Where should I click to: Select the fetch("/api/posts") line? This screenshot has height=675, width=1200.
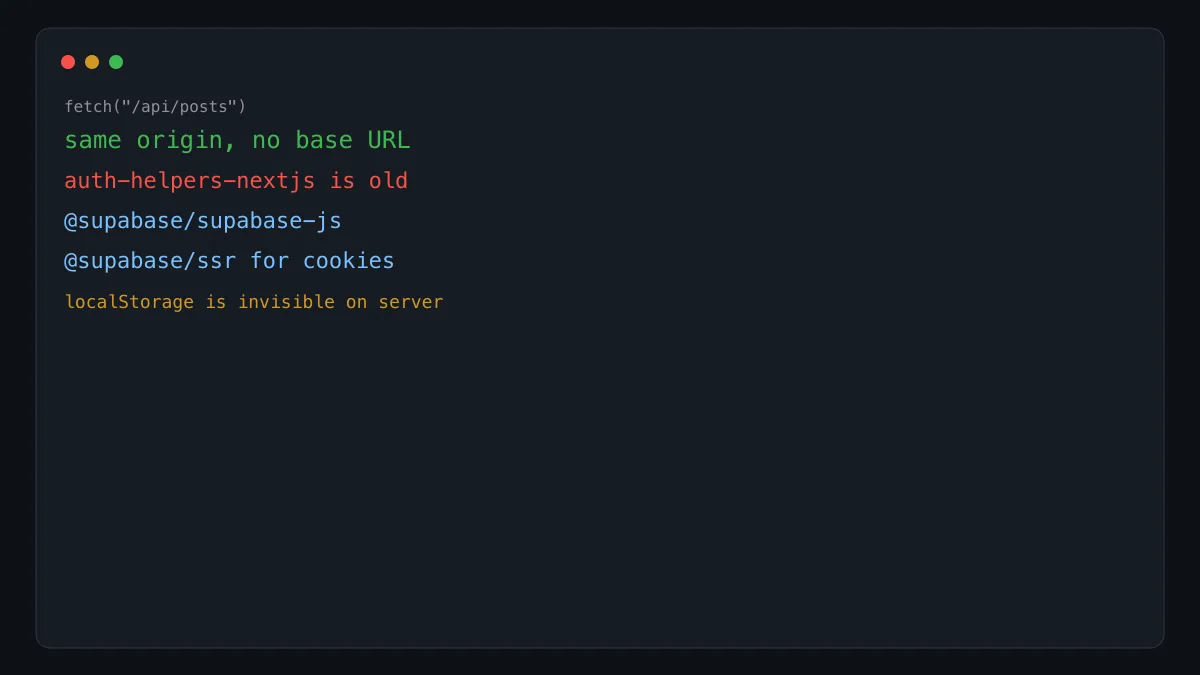click(155, 106)
